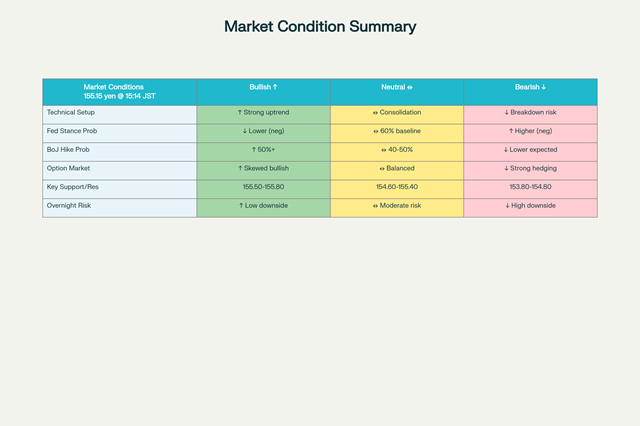Click the Strong uptrend cell
Viewport: 640px width, 426px height.
point(263,113)
